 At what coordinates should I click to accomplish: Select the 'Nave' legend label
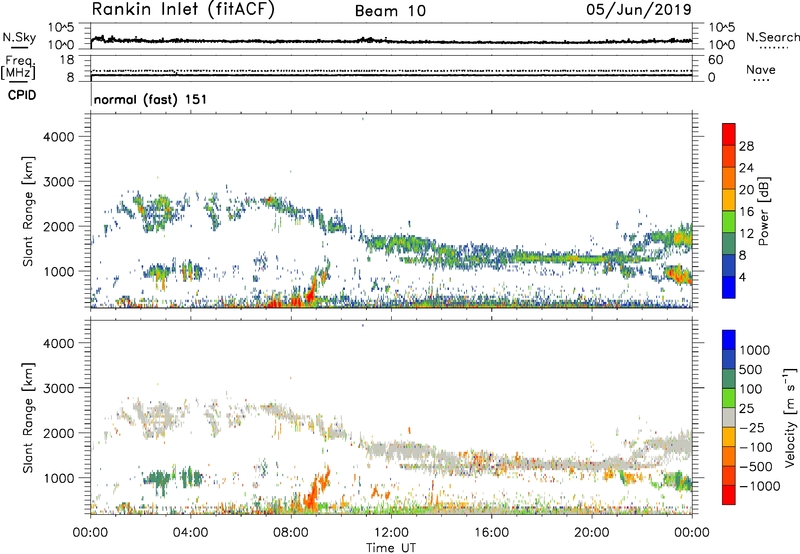coord(761,70)
